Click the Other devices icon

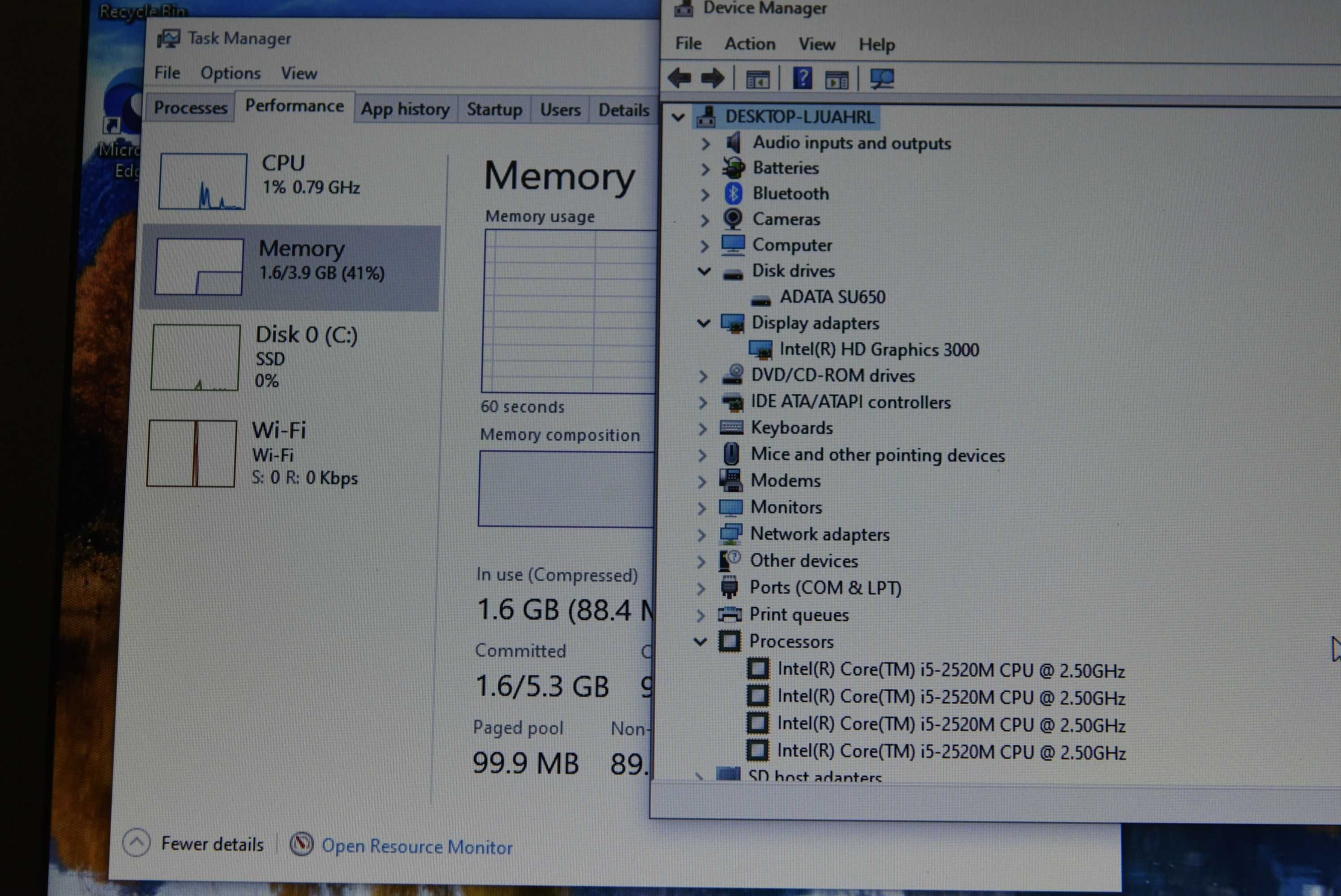coord(730,560)
